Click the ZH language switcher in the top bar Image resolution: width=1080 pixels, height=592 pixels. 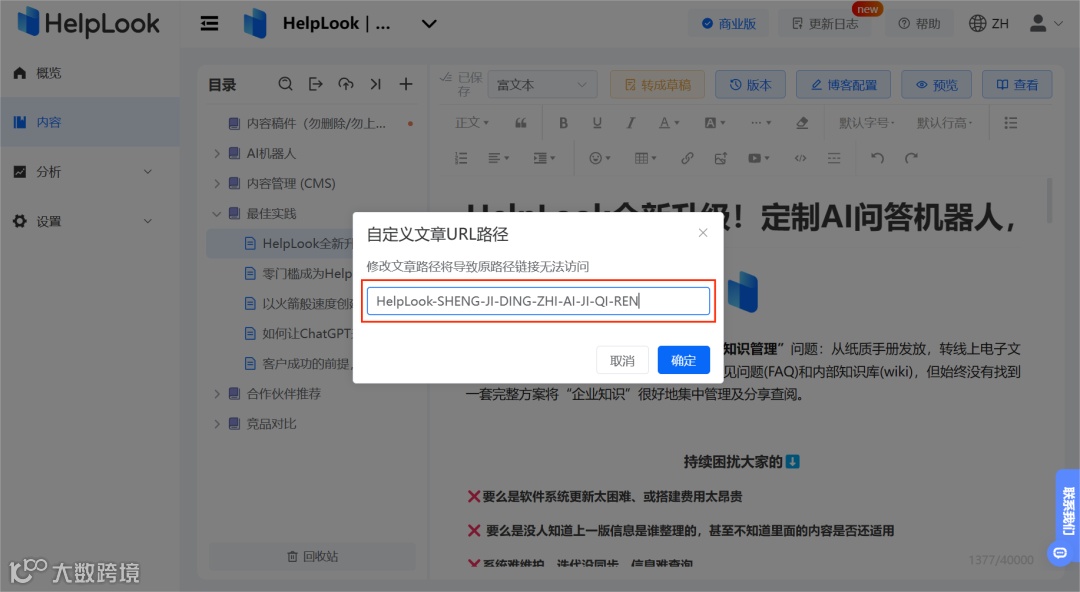pyautogui.click(x=989, y=22)
